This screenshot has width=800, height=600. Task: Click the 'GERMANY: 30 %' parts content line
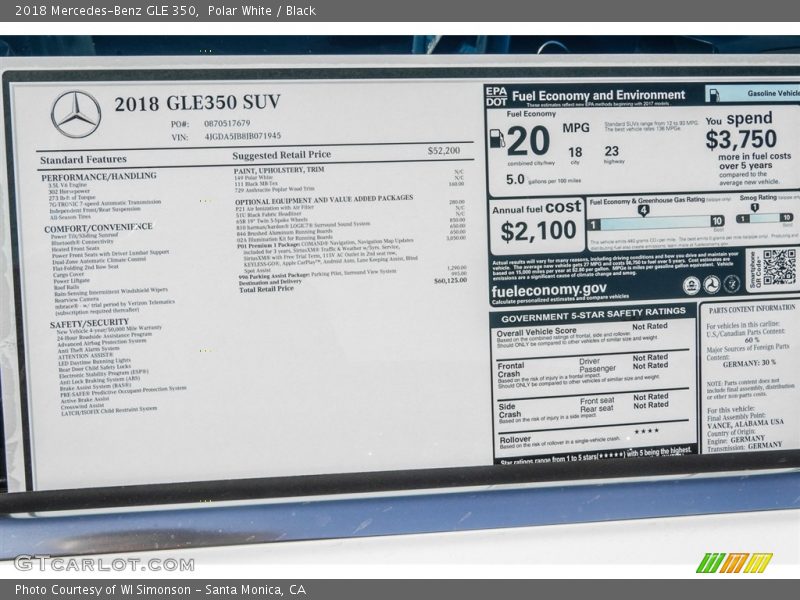click(x=749, y=363)
